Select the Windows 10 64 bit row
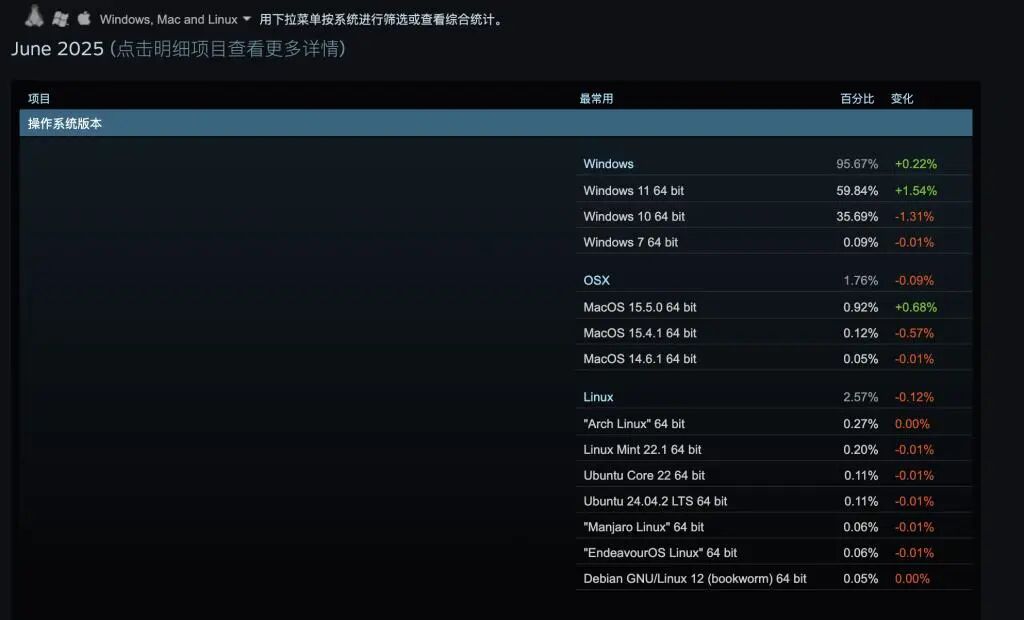 pos(774,216)
